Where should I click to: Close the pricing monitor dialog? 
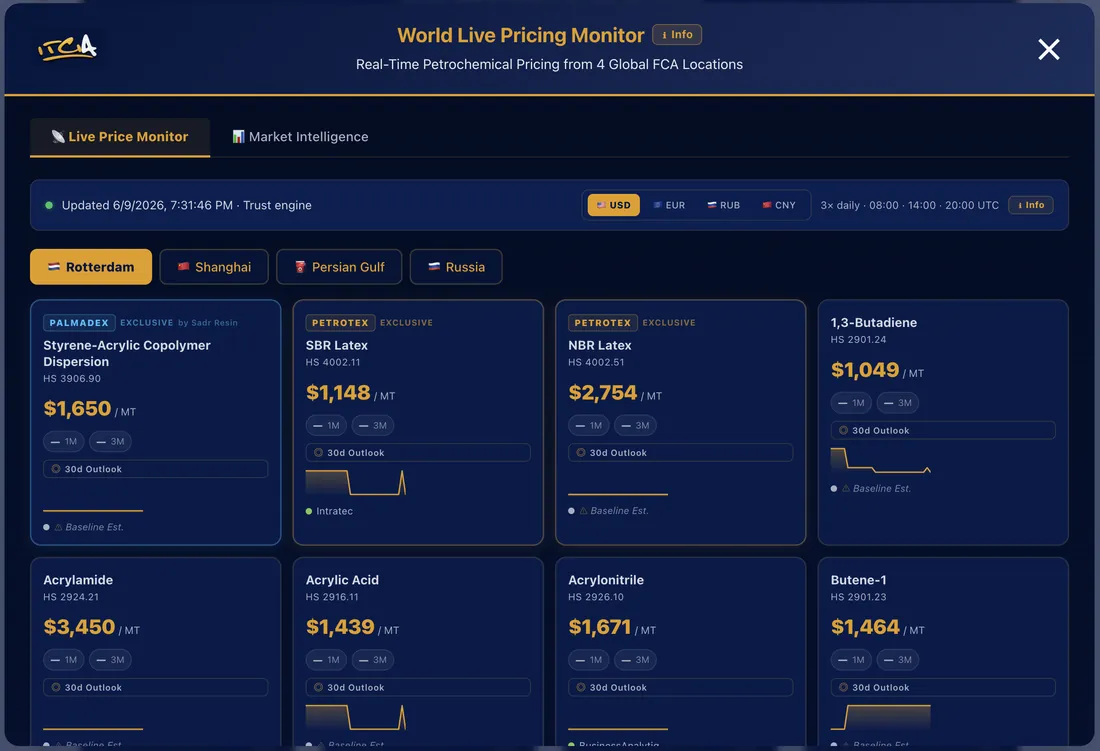pos(1048,49)
